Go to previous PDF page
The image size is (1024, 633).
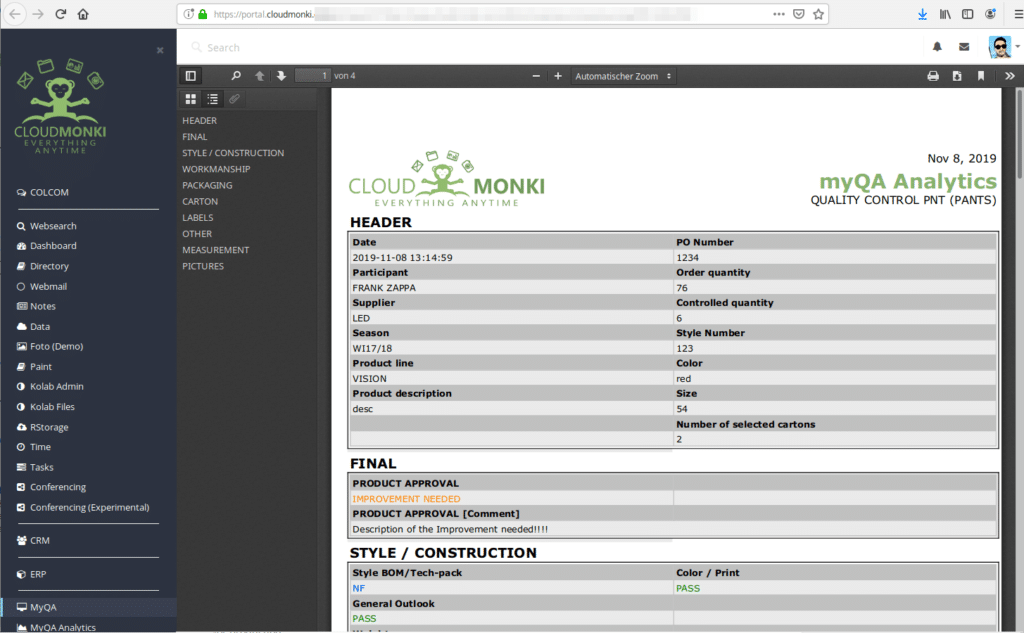(x=260, y=76)
